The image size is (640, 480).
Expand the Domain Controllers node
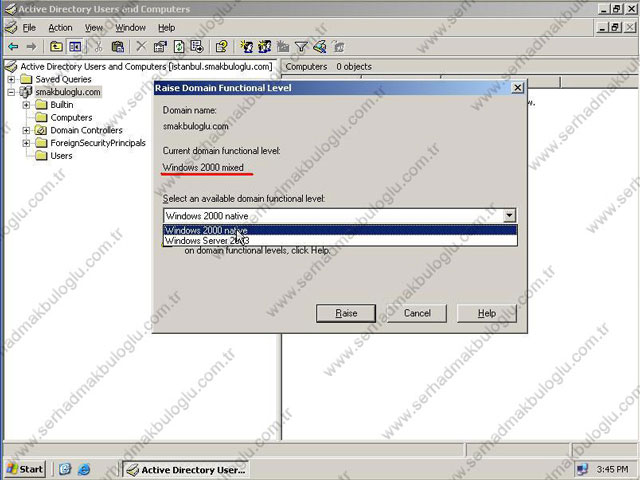pos(26,131)
